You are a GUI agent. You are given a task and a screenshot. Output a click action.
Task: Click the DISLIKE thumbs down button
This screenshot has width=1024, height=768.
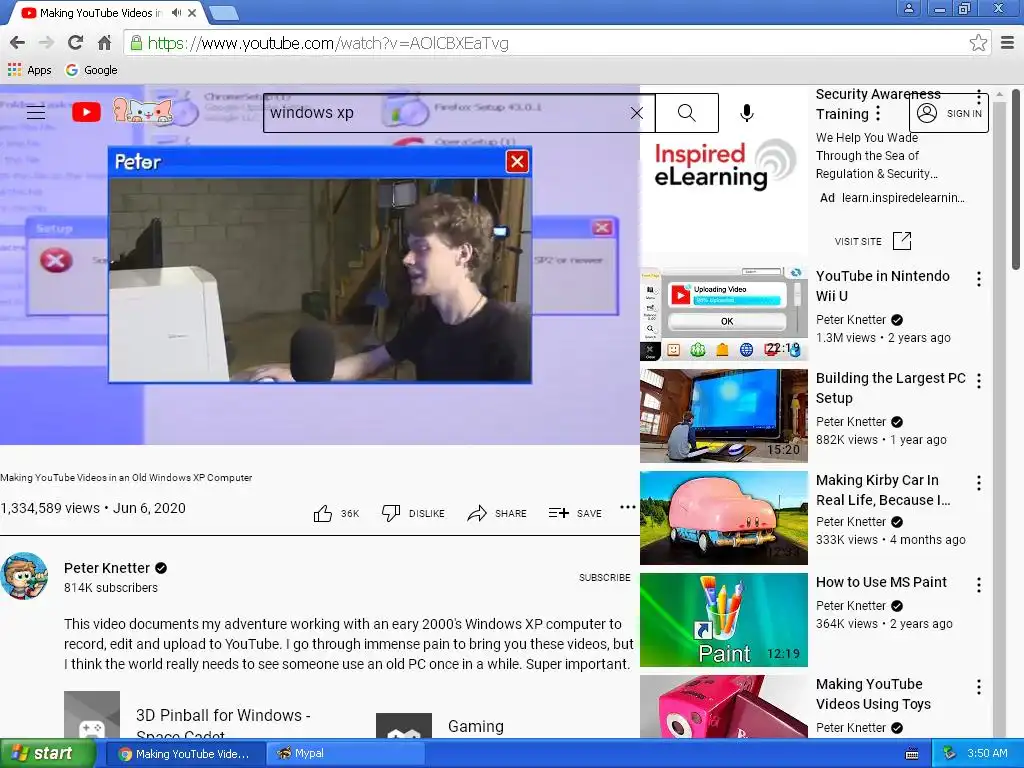413,513
